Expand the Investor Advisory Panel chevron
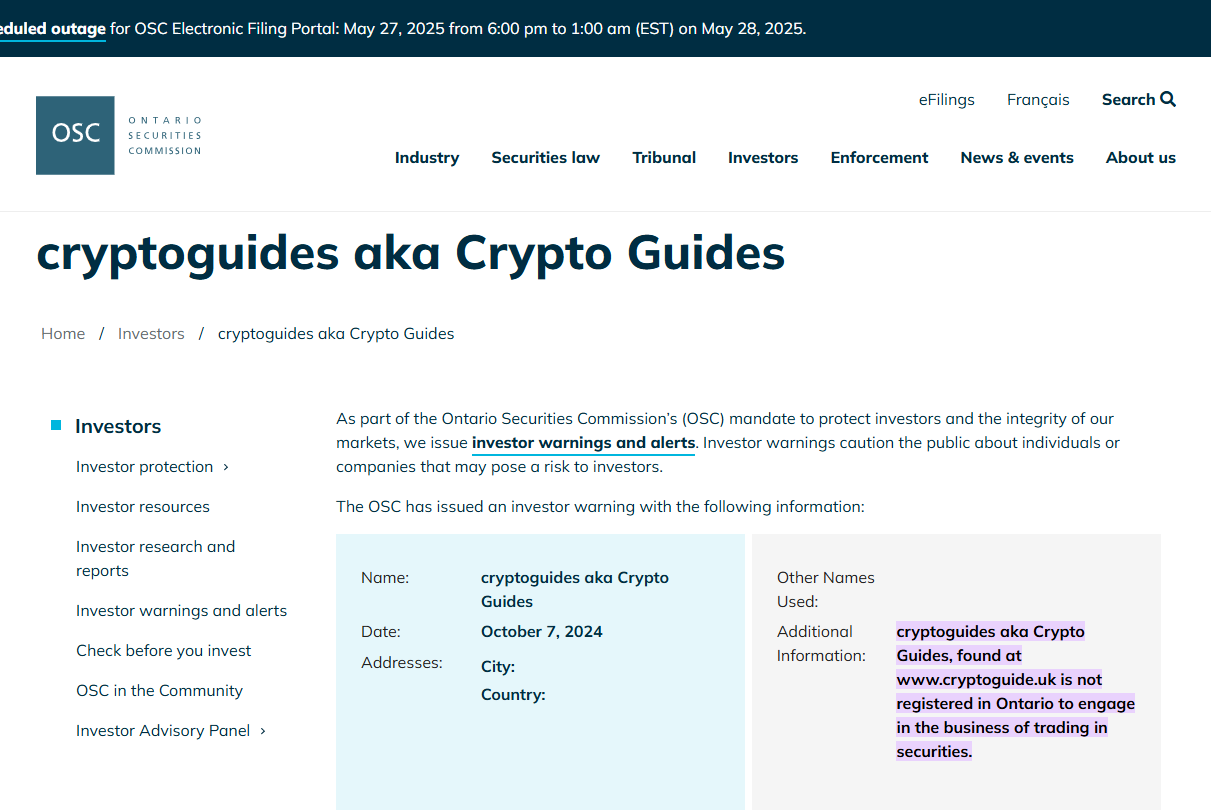Image resolution: width=1211 pixels, height=810 pixels. point(263,731)
